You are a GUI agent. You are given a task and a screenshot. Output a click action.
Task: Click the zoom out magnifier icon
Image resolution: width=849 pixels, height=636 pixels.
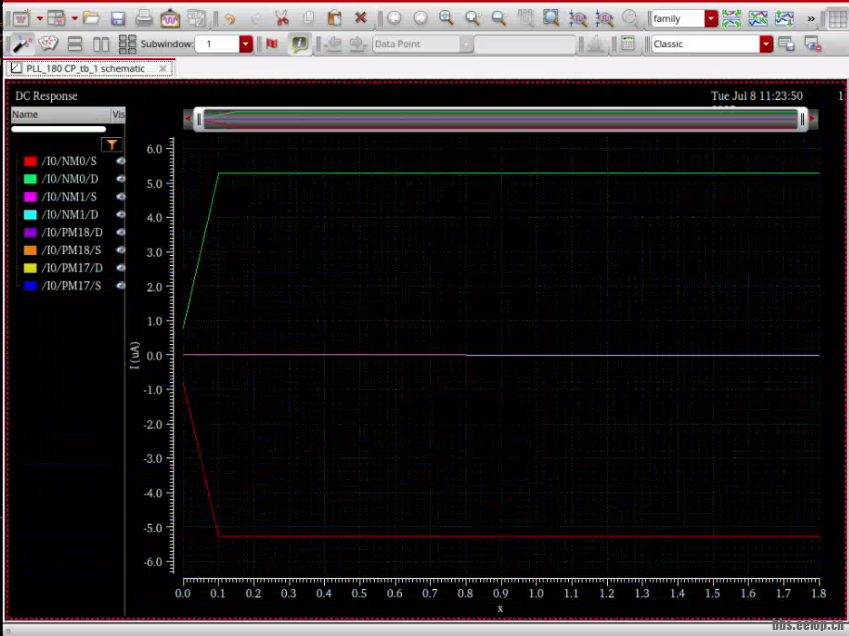499,18
